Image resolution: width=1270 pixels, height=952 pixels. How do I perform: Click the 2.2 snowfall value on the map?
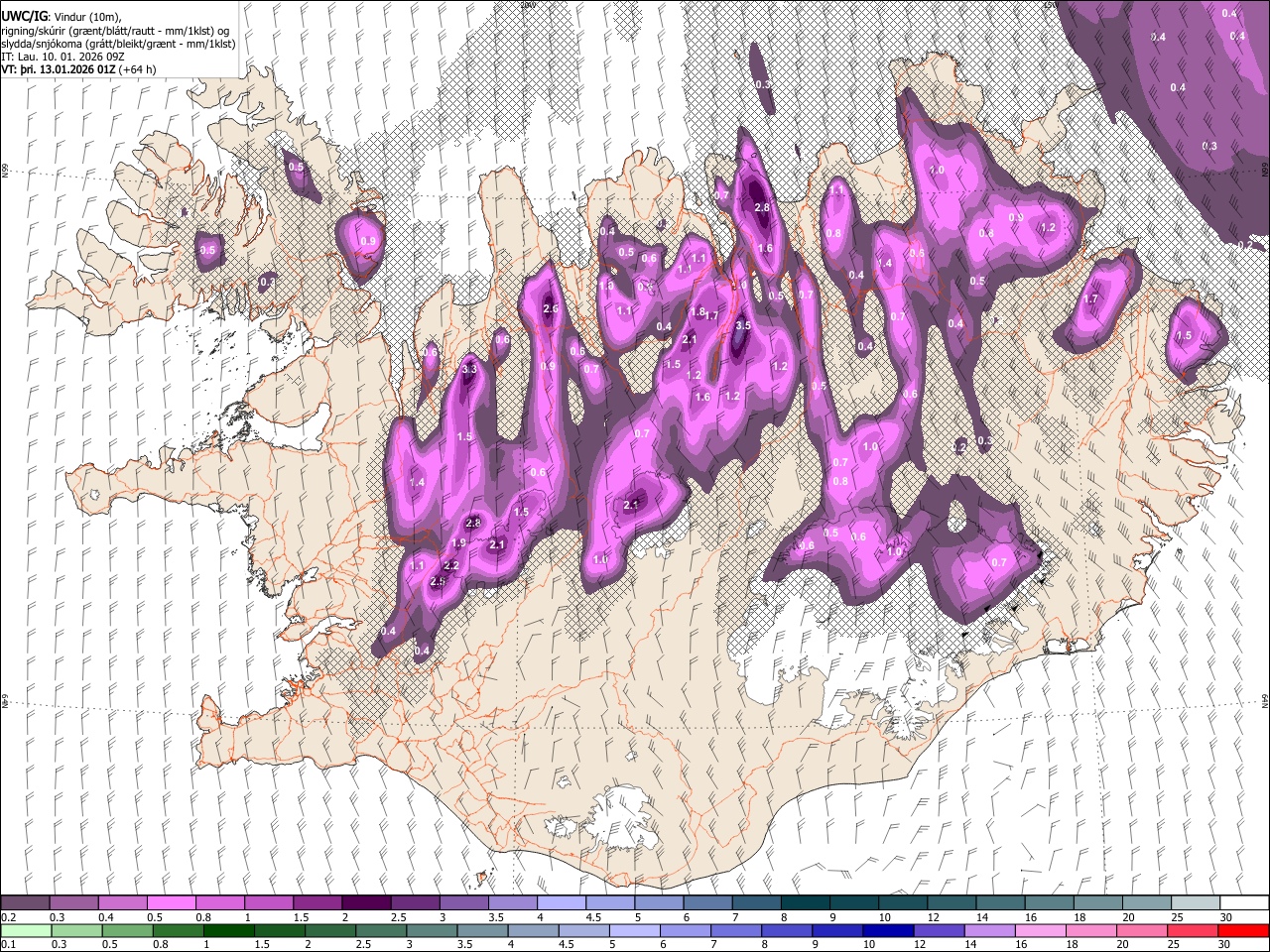pyautogui.click(x=451, y=565)
